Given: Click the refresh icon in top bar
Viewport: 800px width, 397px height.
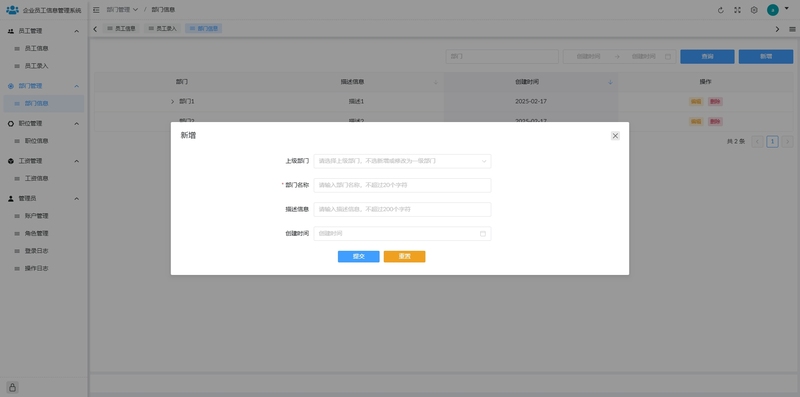Looking at the screenshot, I should (721, 10).
